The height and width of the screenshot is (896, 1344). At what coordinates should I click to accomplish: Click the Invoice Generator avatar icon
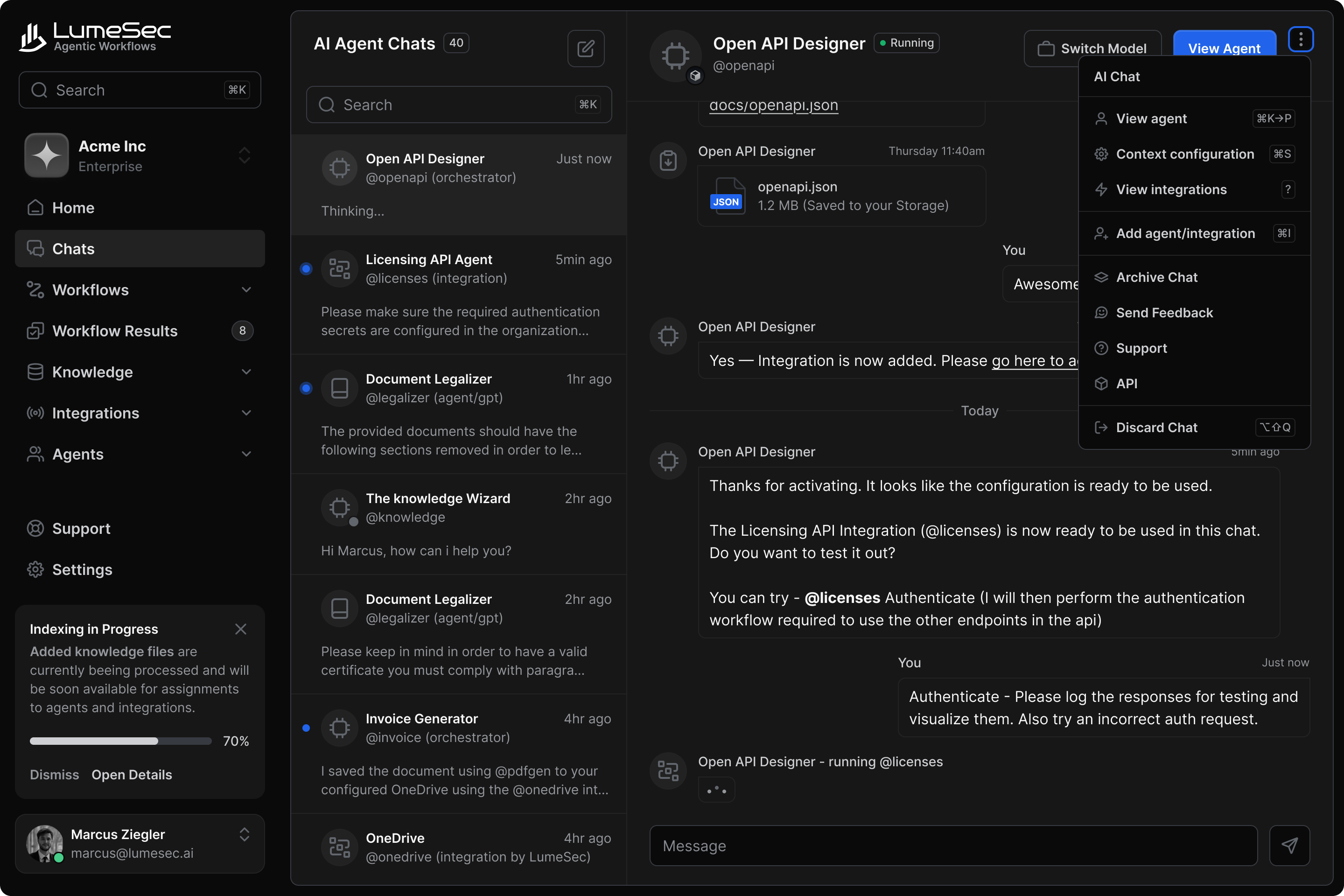(339, 728)
